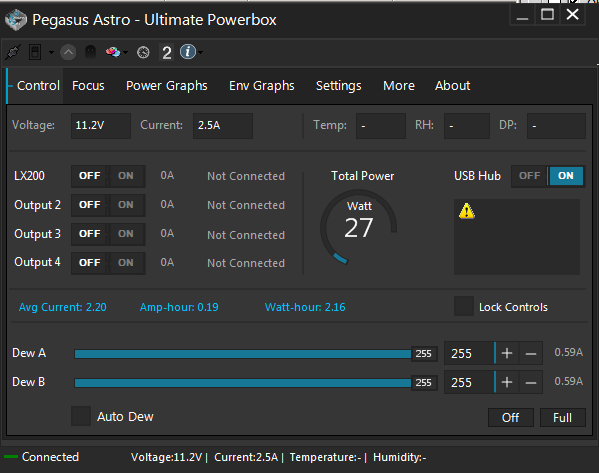Increase Dew A with plus button
Screen dimensions: 599x473
click(x=507, y=353)
